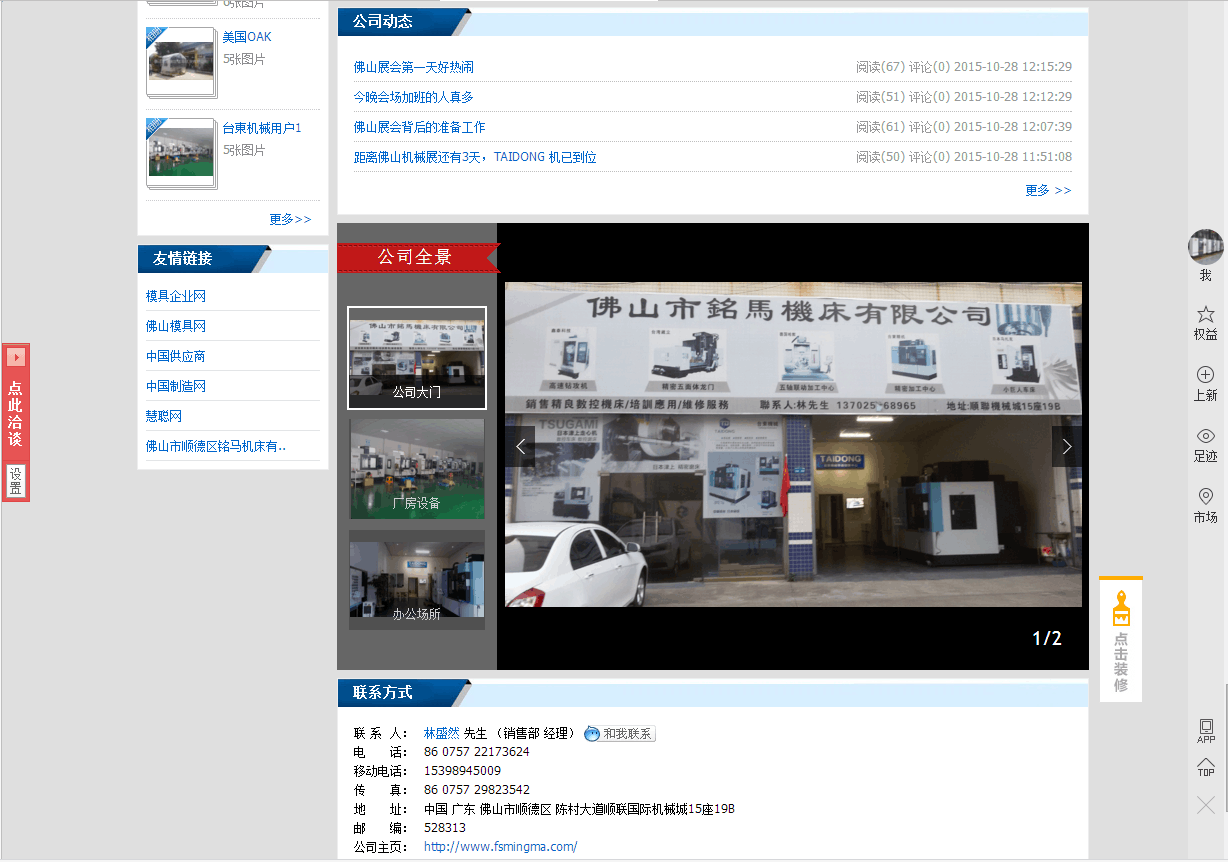The image size is (1228, 862).
Task: Click mobile number 15398945009
Action: [463, 771]
